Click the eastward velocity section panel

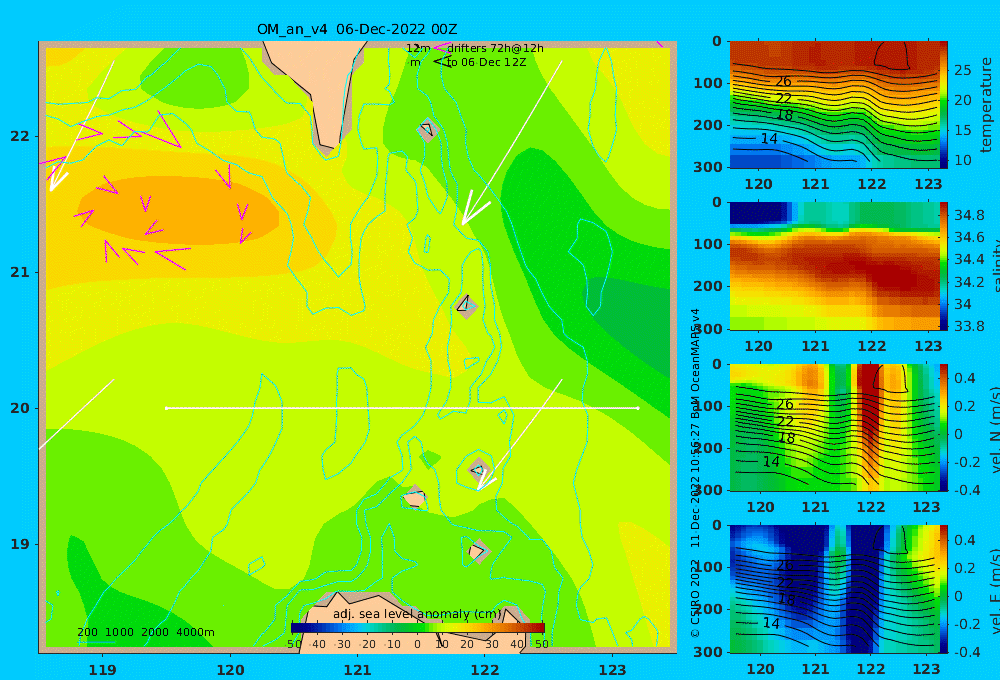pyautogui.click(x=834, y=589)
